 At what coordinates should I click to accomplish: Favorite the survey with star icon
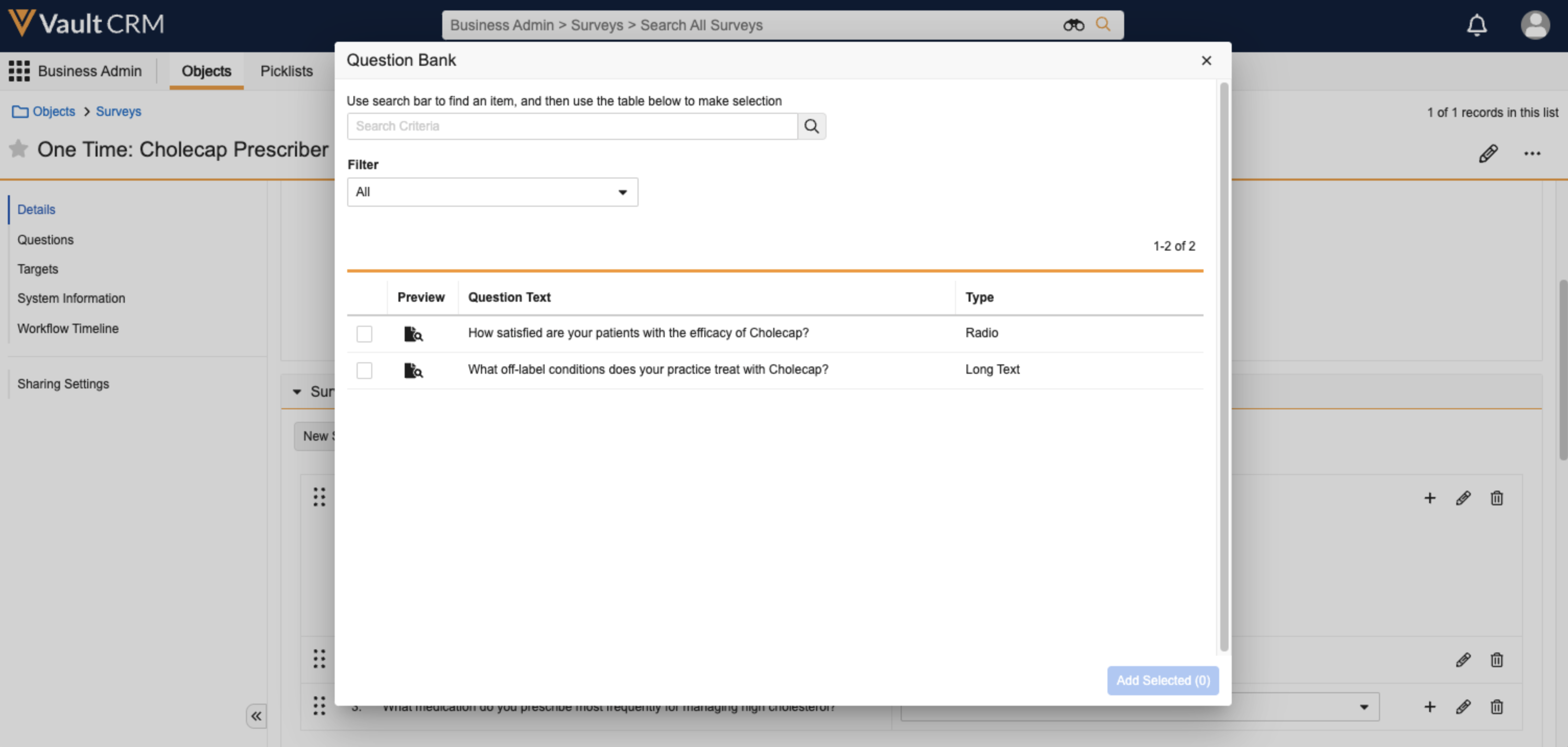19,148
